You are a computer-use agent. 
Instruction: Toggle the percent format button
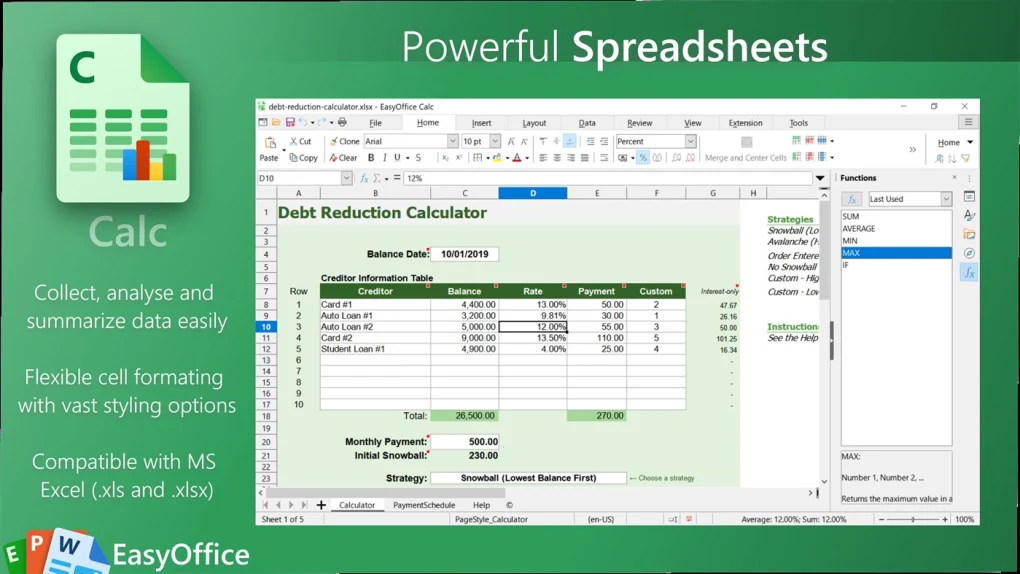pos(643,158)
